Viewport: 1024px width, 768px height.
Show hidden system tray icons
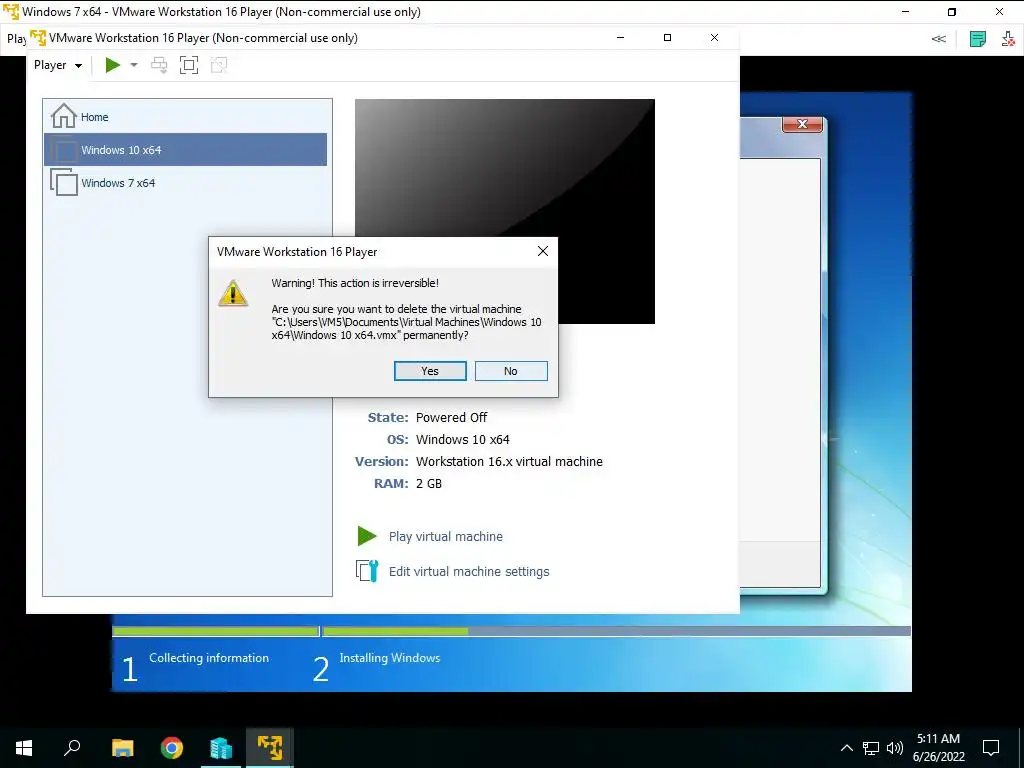pyautogui.click(x=846, y=748)
